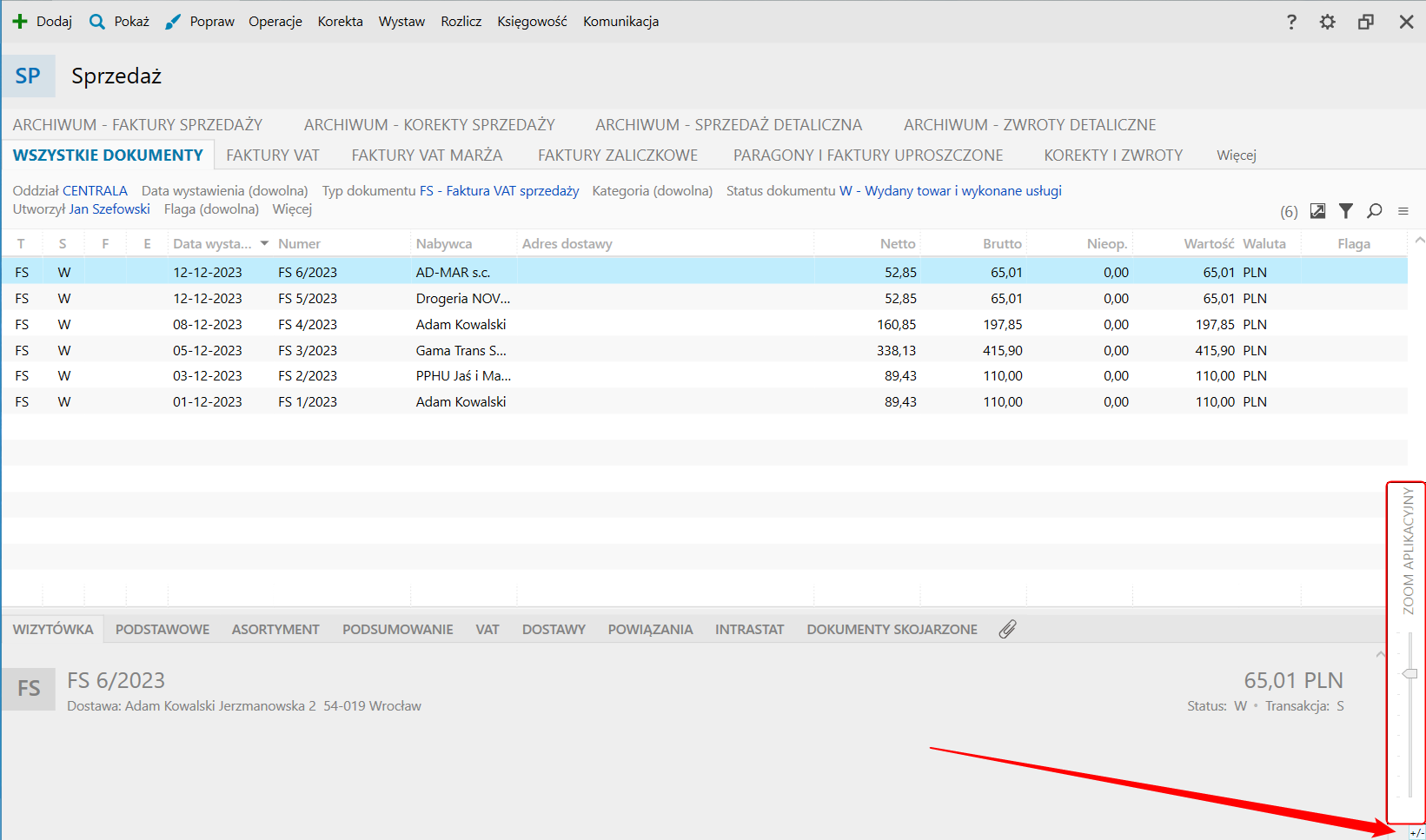Image resolution: width=1426 pixels, height=840 pixels.
Task: Click the Popraw brush icon
Action: click(x=173, y=22)
